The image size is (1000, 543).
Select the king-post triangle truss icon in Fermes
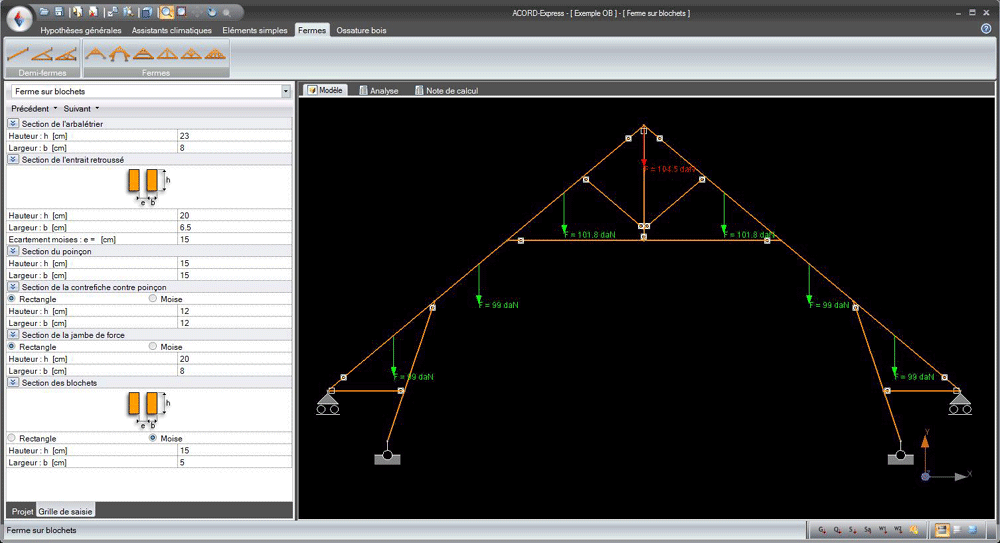pyautogui.click(x=168, y=54)
